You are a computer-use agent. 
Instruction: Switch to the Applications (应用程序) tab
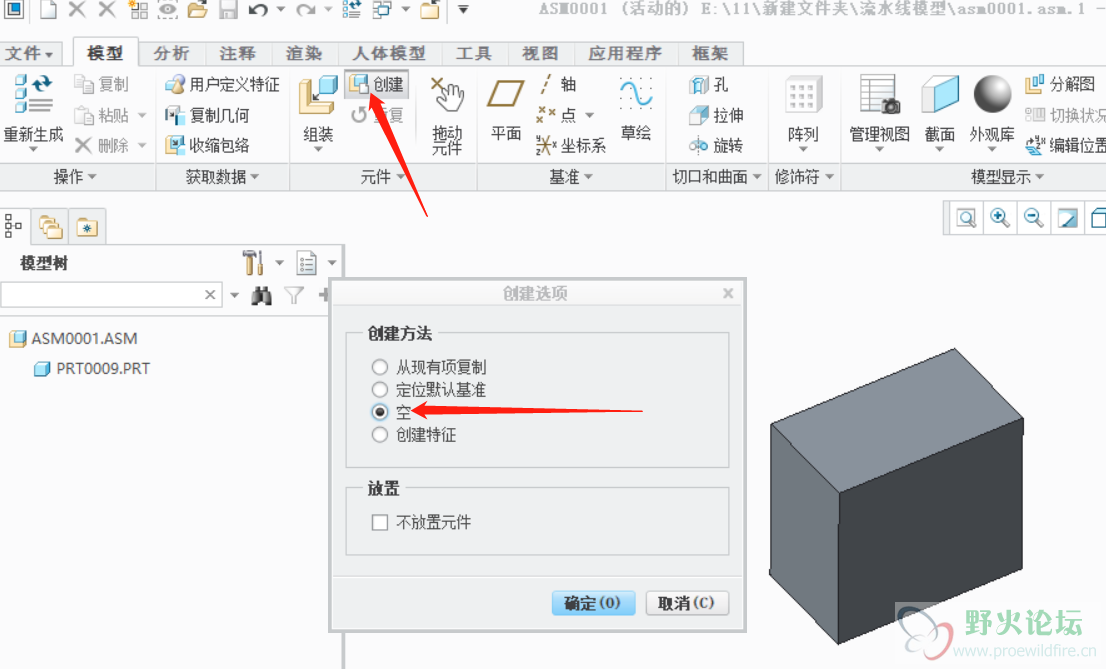coord(625,54)
